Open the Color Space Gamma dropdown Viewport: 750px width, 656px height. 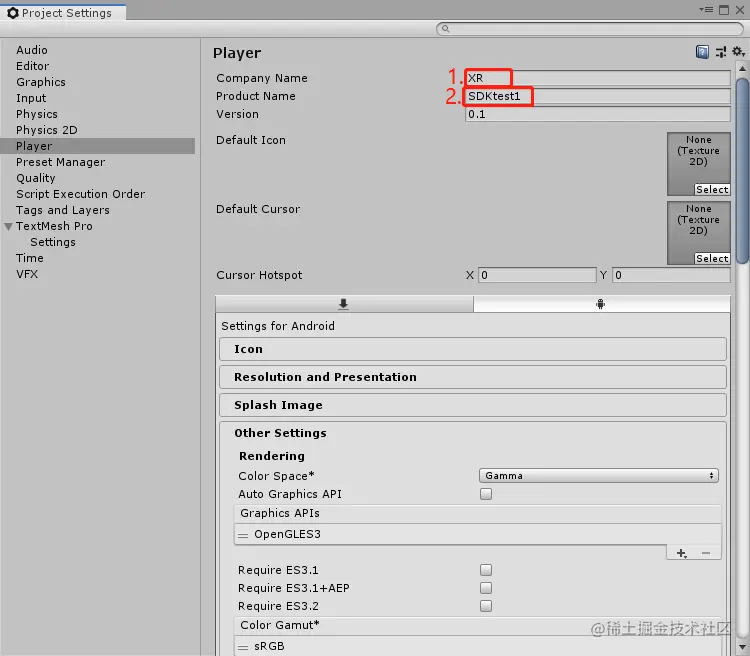(x=599, y=476)
